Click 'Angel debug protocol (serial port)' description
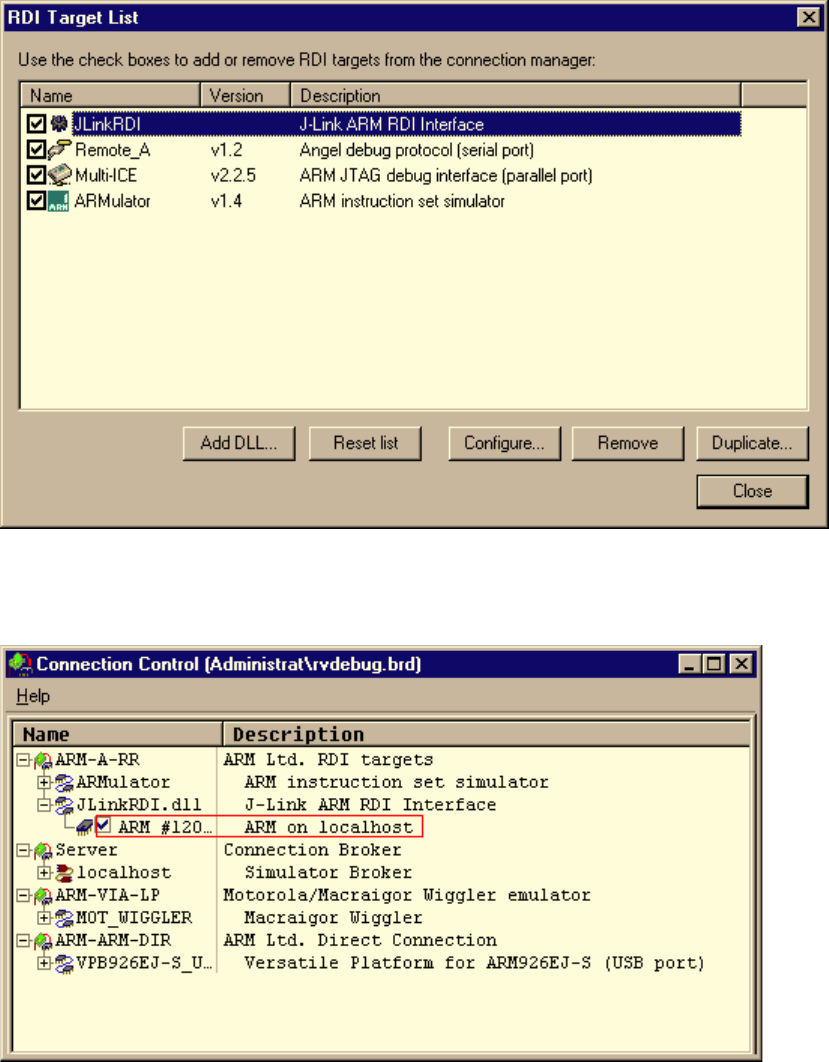The width and height of the screenshot is (829, 1062). 417,150
